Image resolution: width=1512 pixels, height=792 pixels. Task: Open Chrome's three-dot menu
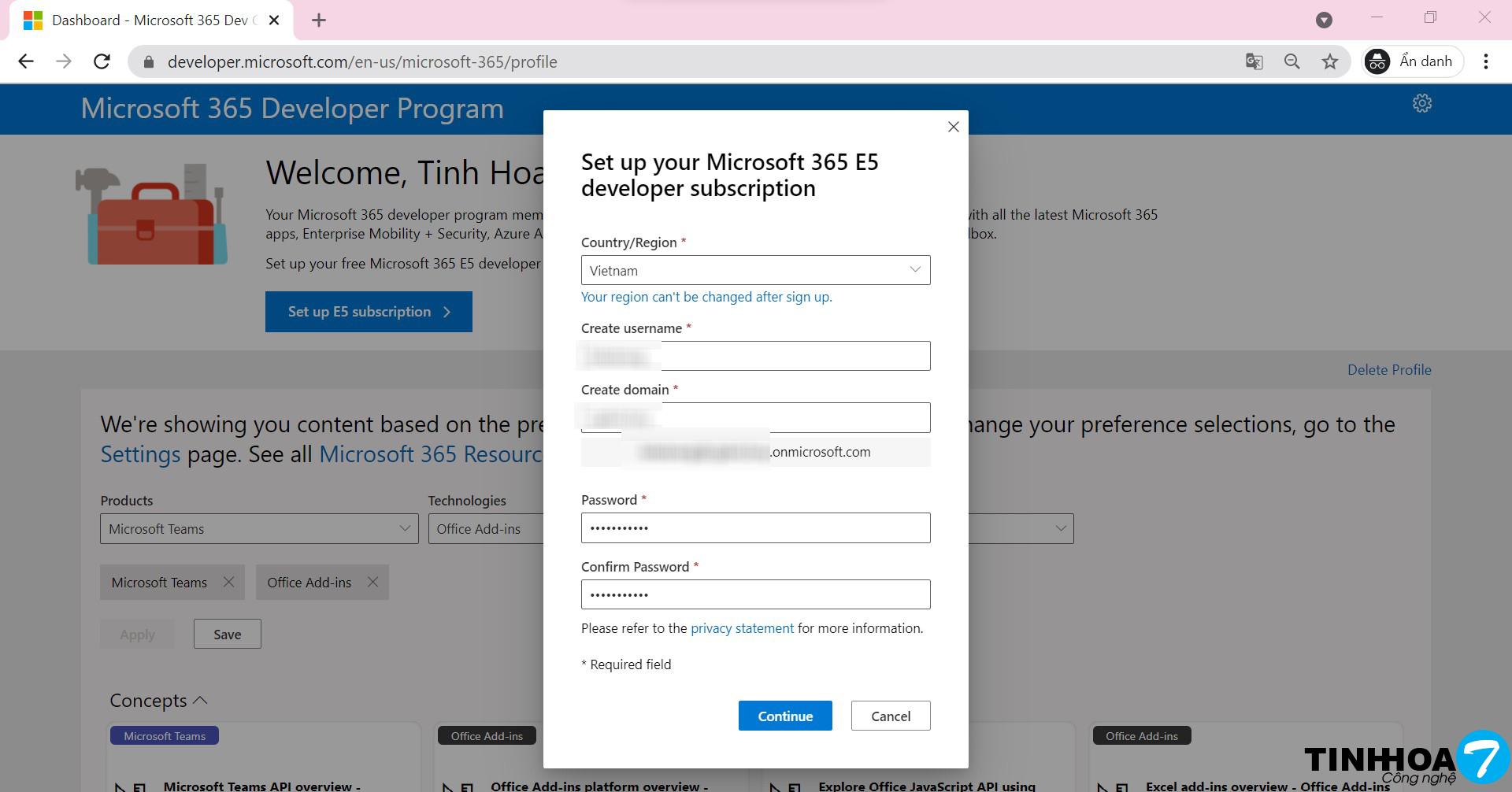coord(1485,61)
